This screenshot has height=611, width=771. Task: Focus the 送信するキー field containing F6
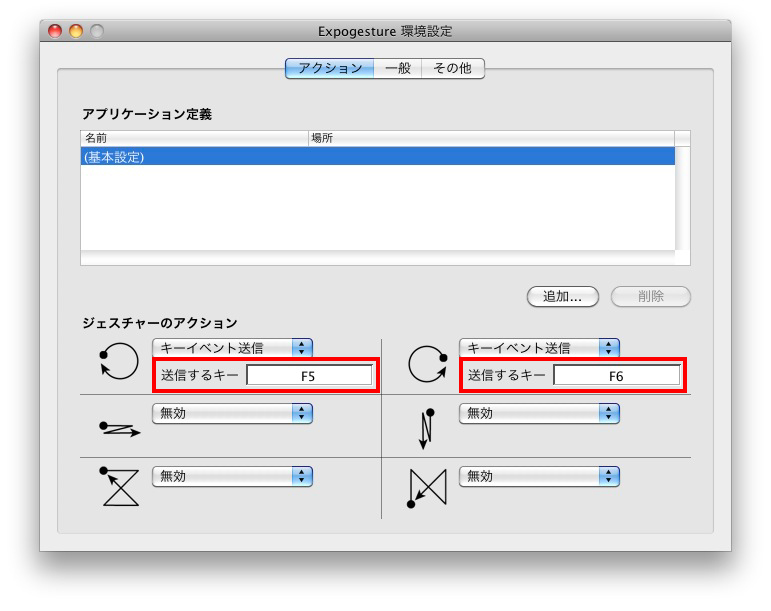click(617, 376)
